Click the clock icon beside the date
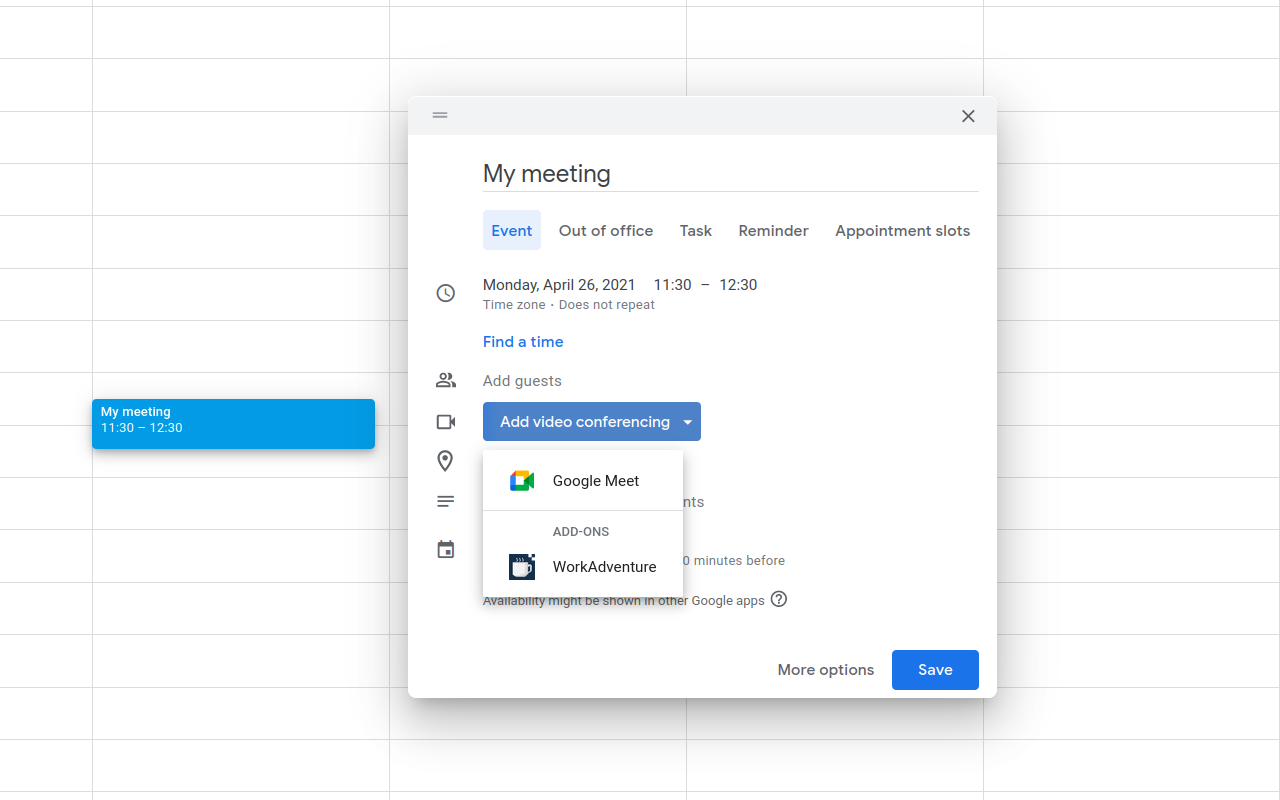This screenshot has width=1280, height=800. point(446,293)
